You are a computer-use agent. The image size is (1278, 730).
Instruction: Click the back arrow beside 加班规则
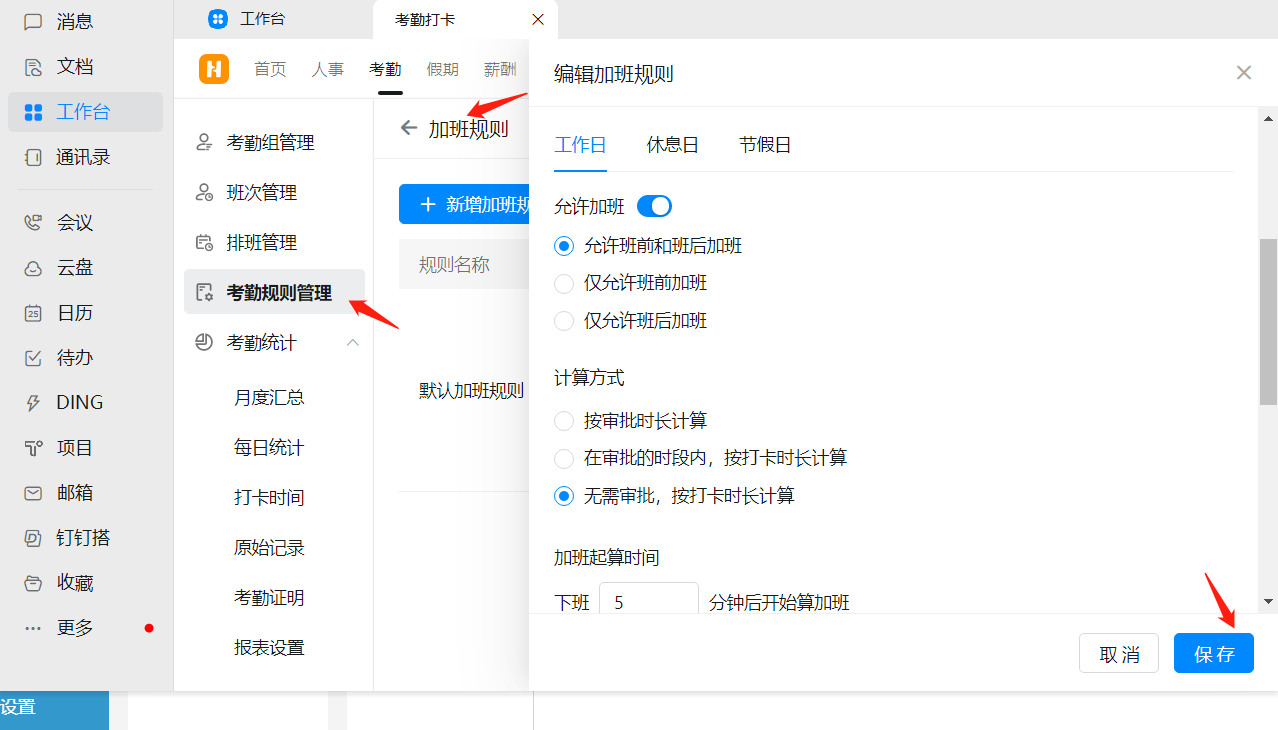[408, 128]
